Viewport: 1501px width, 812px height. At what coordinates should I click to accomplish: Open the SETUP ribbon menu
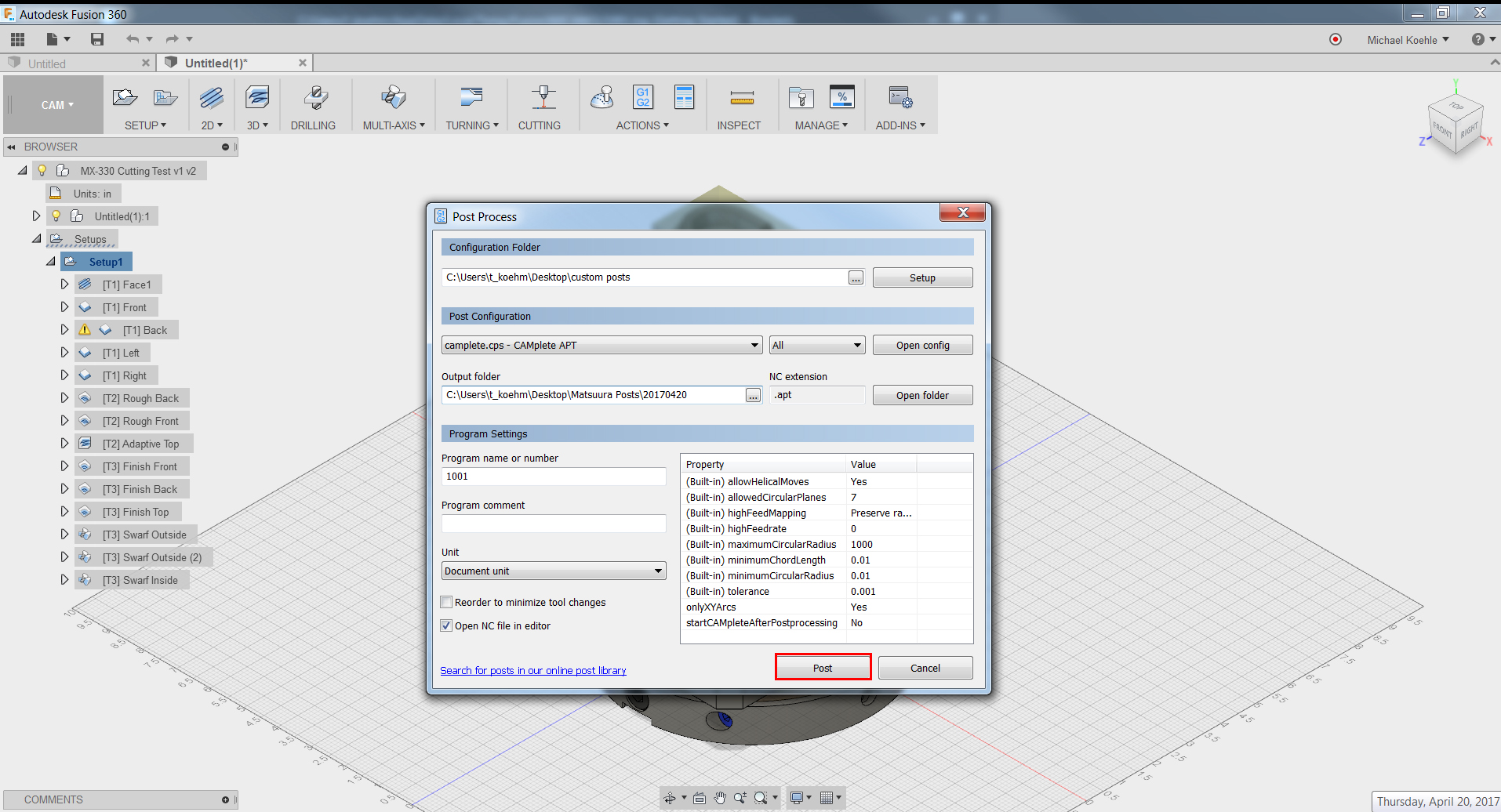pos(145,125)
